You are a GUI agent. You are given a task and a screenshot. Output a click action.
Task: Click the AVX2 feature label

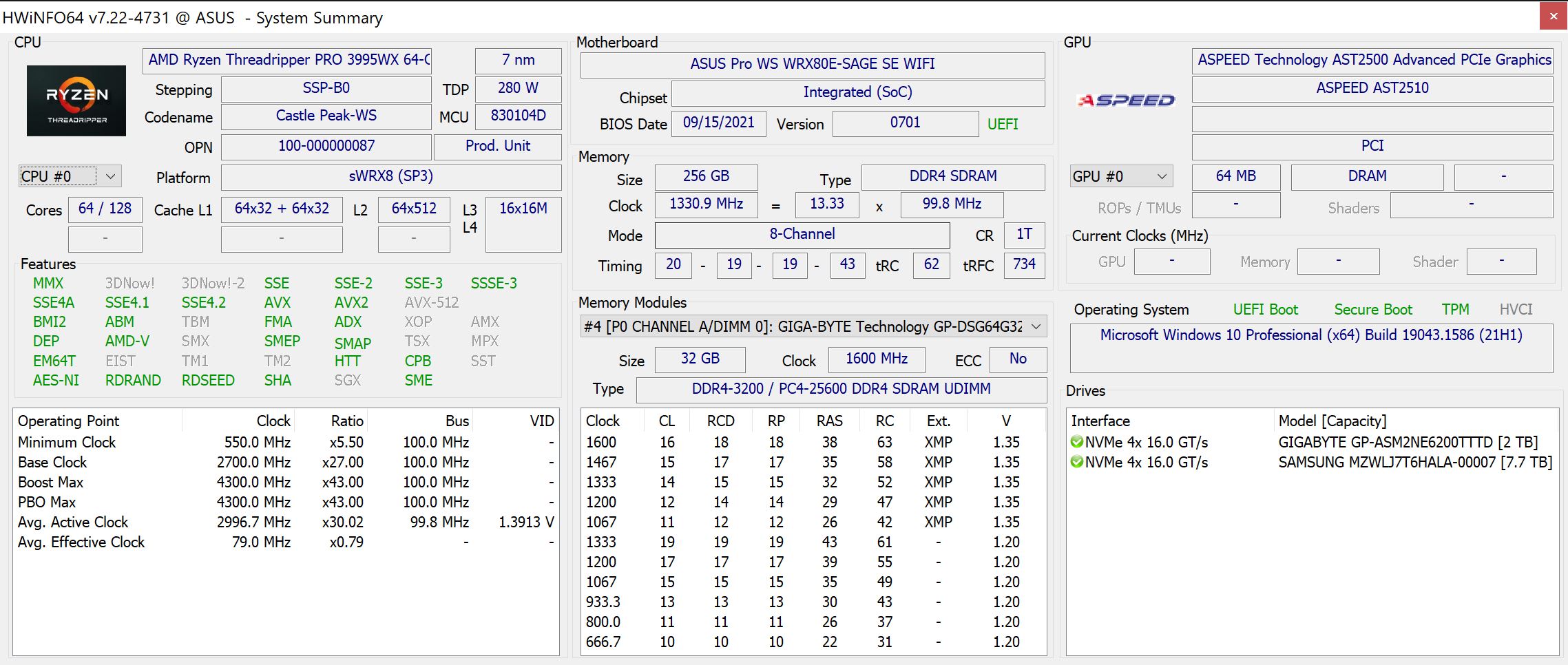(x=351, y=303)
